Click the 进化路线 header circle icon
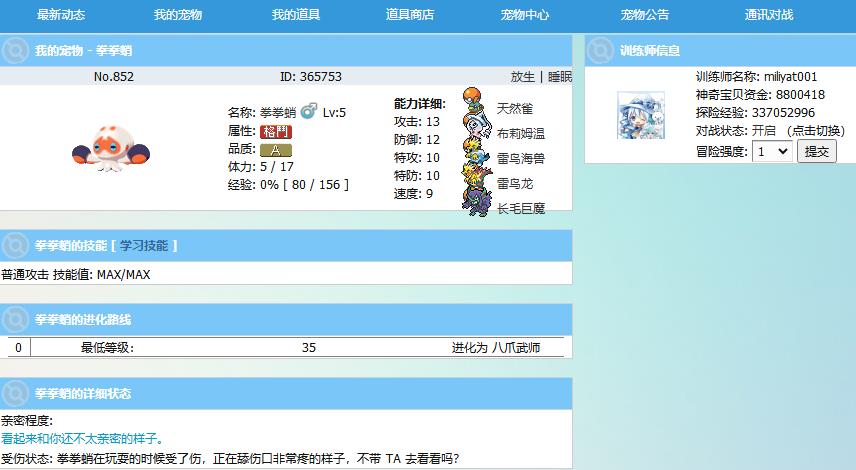 [x=15, y=319]
